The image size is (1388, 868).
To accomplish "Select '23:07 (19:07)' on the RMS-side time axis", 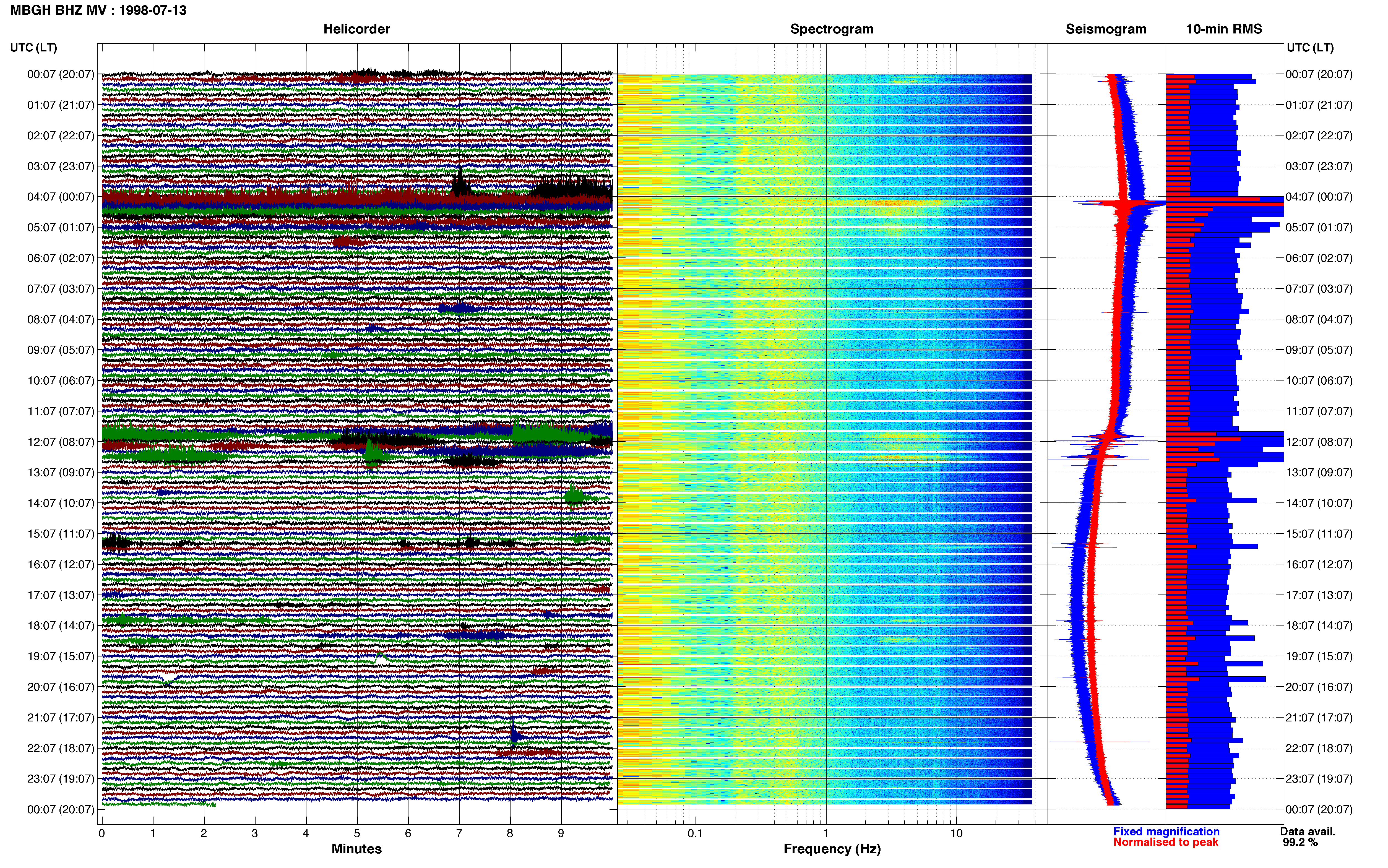I will pyautogui.click(x=1319, y=779).
